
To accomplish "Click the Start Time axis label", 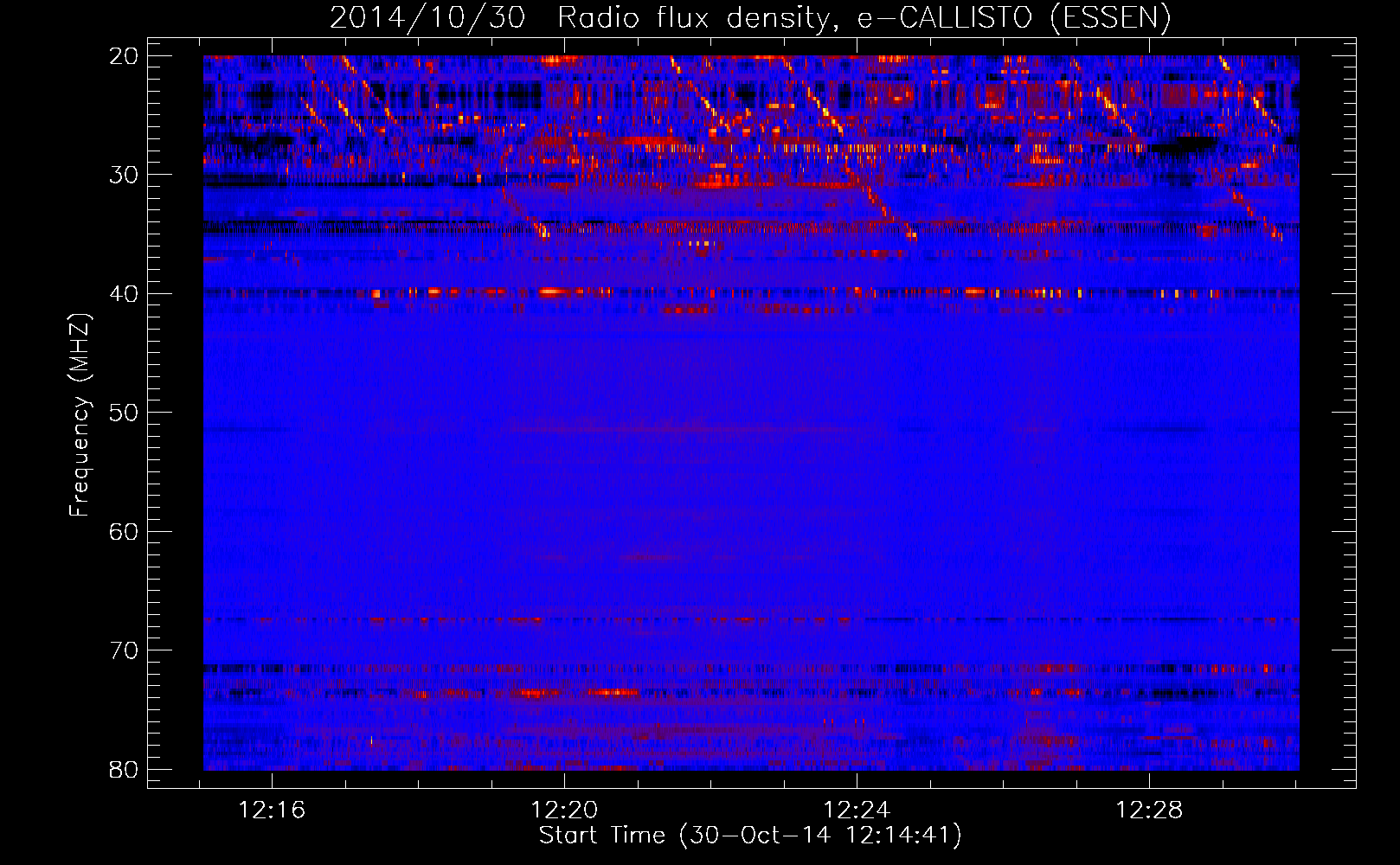I will [x=750, y=836].
